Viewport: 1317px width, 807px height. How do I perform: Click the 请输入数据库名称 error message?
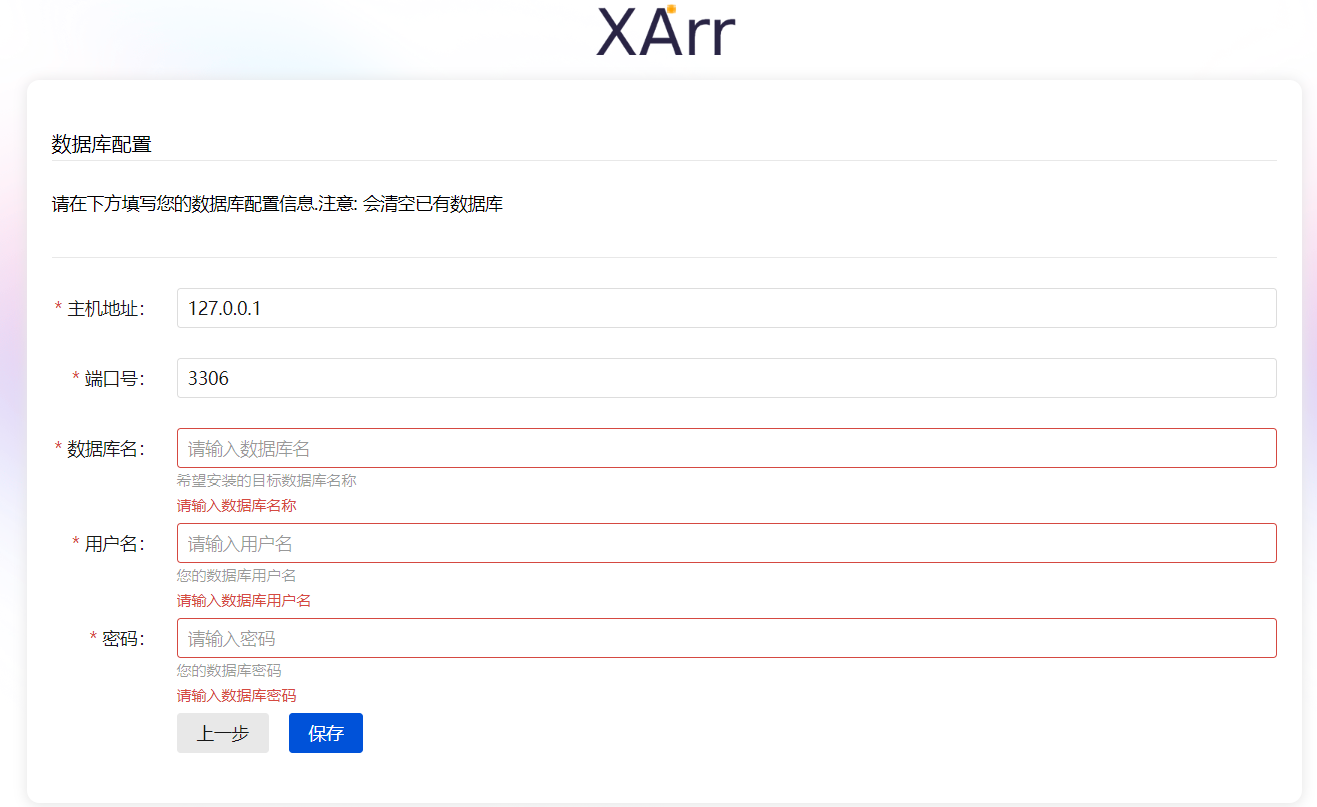pos(236,506)
